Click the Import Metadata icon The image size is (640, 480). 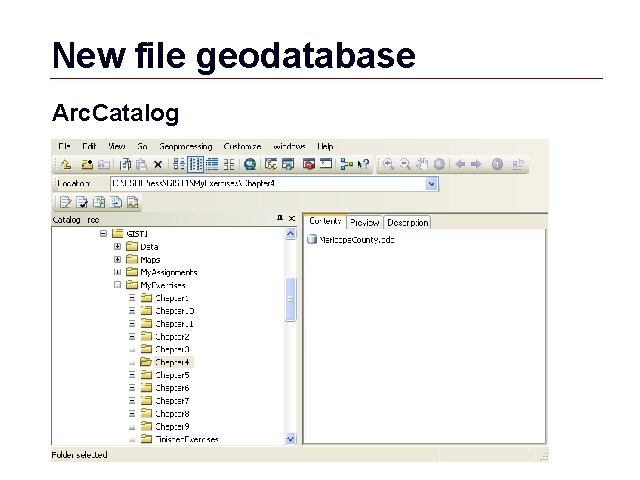pos(116,202)
